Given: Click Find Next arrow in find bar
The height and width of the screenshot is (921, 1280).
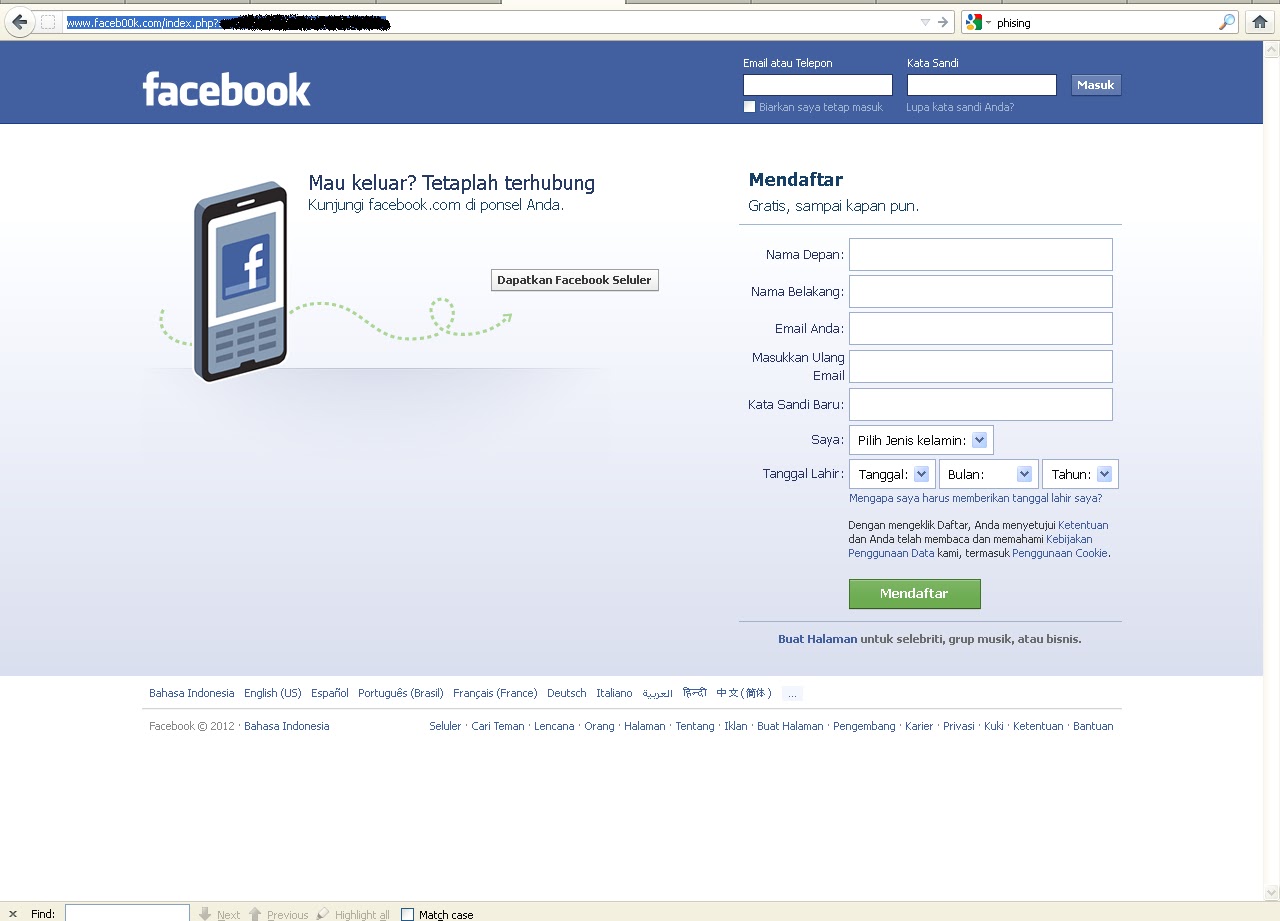Looking at the screenshot, I should [219, 914].
